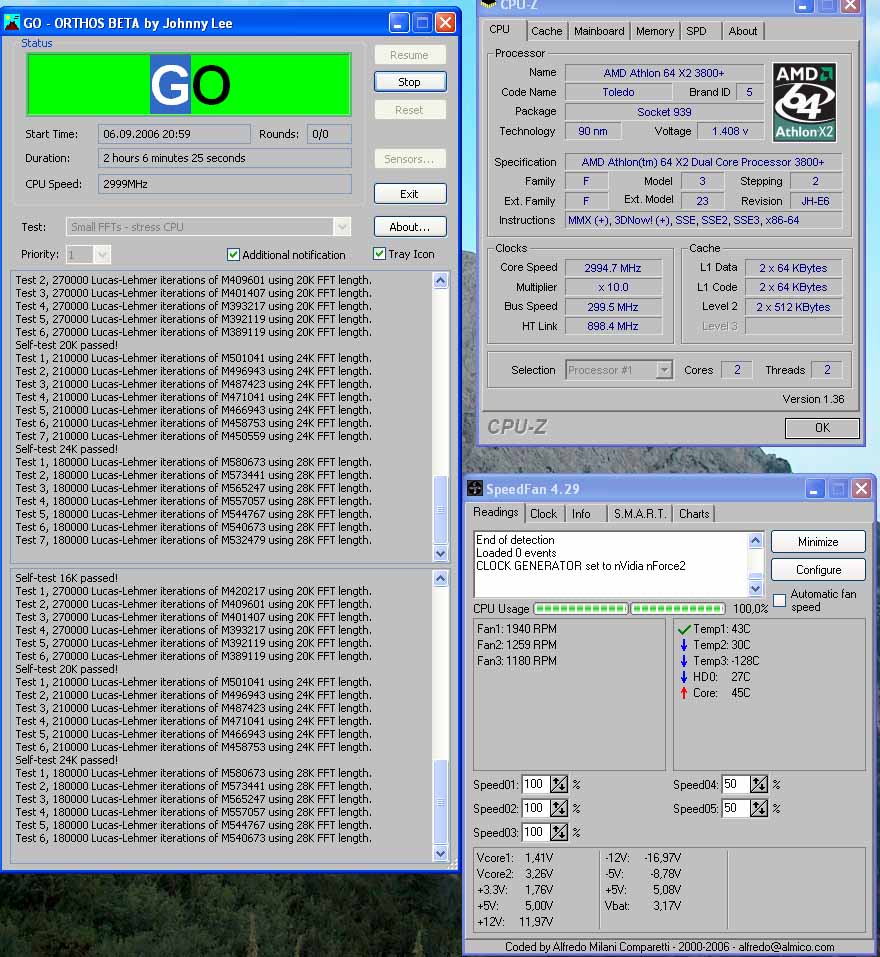The image size is (880, 957).
Task: Select the Memory tab in CPU-Z
Action: pos(655,31)
